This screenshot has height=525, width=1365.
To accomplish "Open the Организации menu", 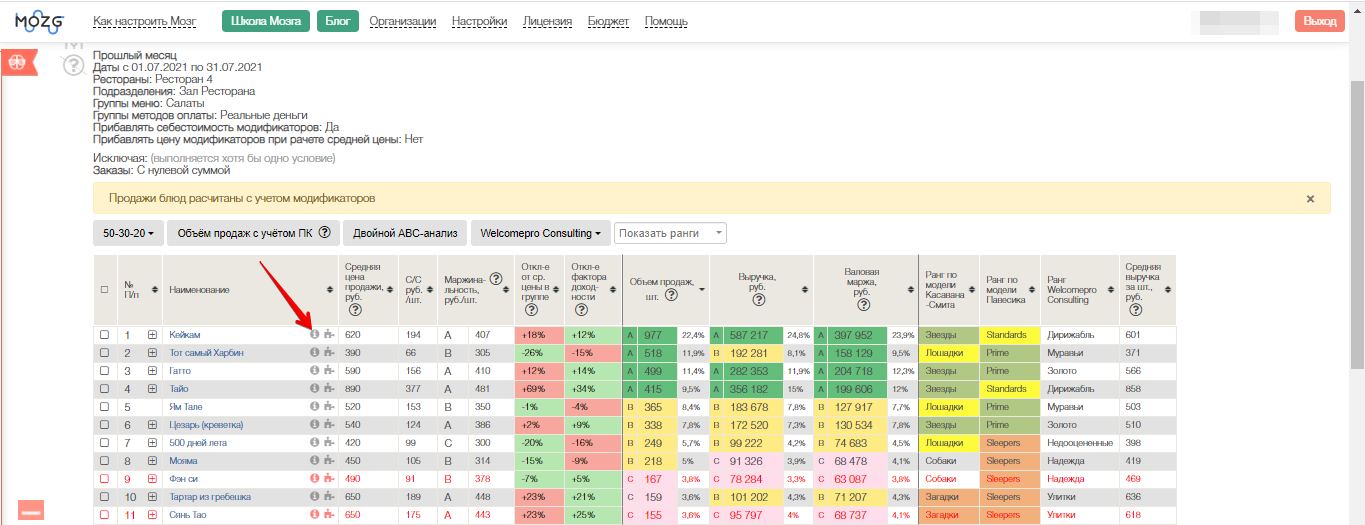I will (x=402, y=21).
